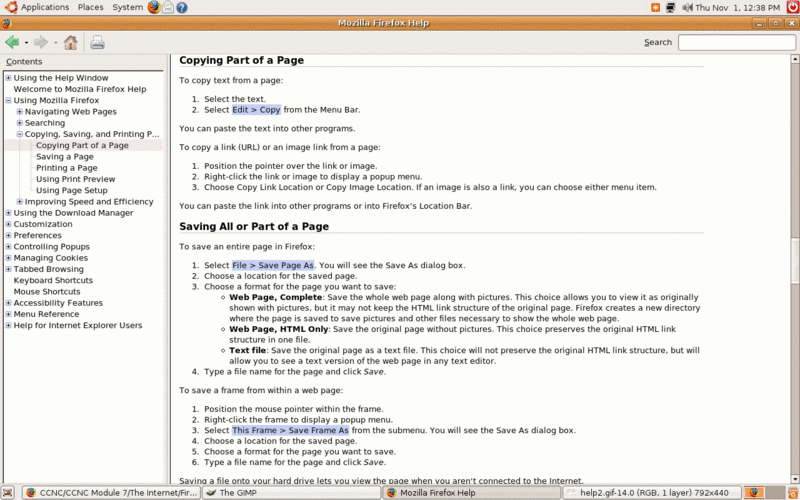
Task: Click the volume speaker tray icon
Action: (x=687, y=8)
